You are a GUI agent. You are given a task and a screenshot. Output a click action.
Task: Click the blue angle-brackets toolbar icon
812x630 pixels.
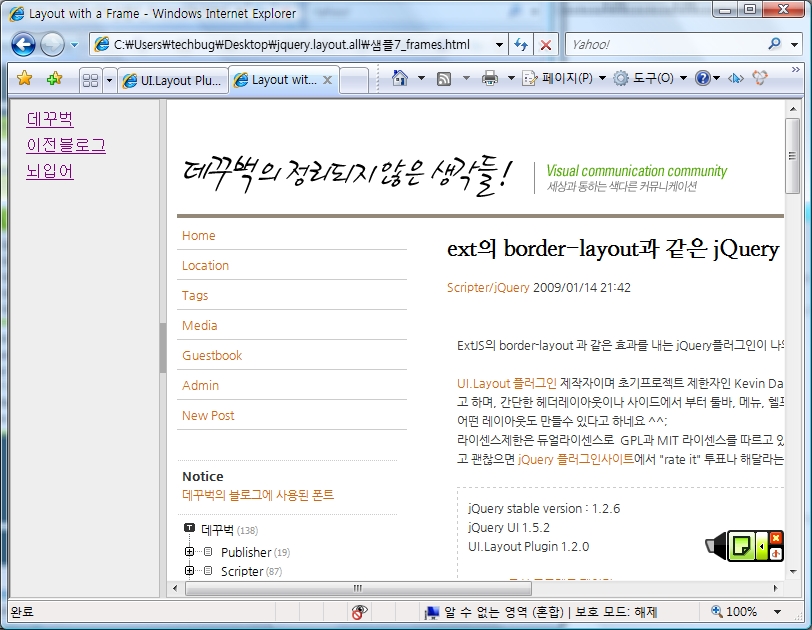(735, 78)
